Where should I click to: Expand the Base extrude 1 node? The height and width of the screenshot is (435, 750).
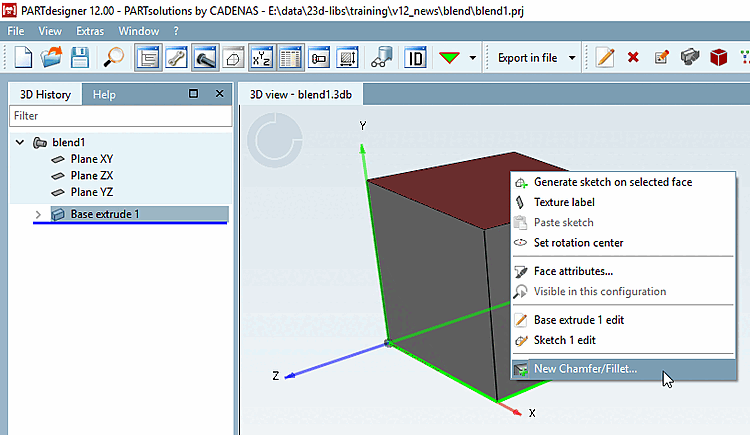click(38, 214)
